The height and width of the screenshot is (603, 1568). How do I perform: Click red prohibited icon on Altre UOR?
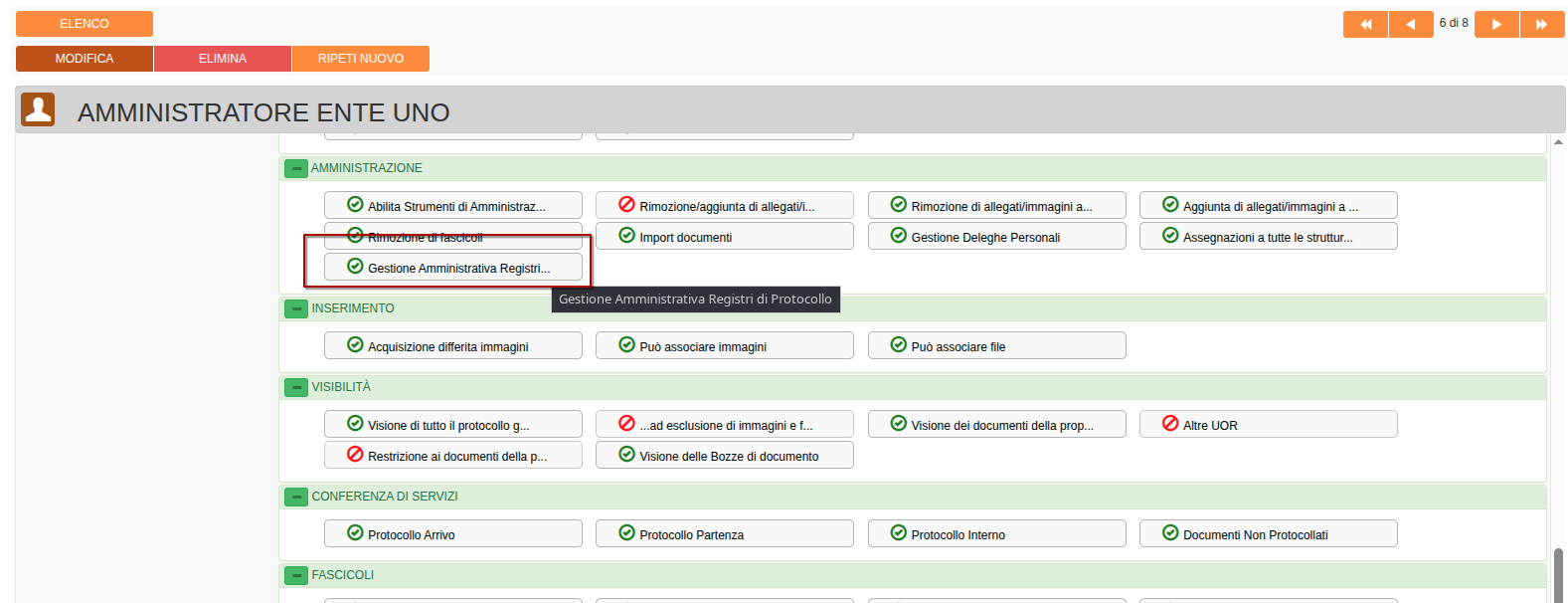(x=1170, y=424)
